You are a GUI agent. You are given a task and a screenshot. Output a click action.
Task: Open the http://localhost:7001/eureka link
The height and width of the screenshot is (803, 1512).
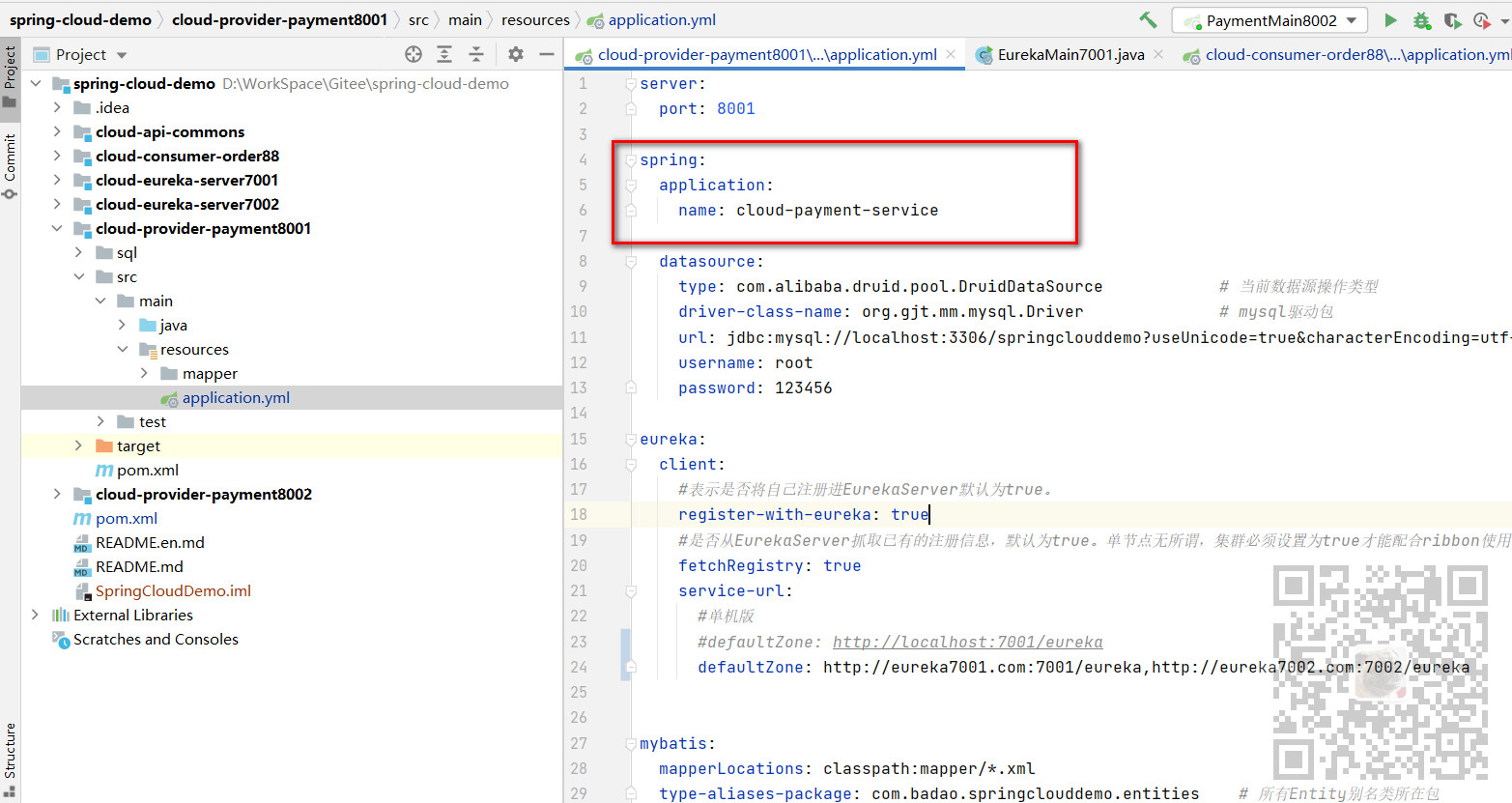(x=967, y=643)
